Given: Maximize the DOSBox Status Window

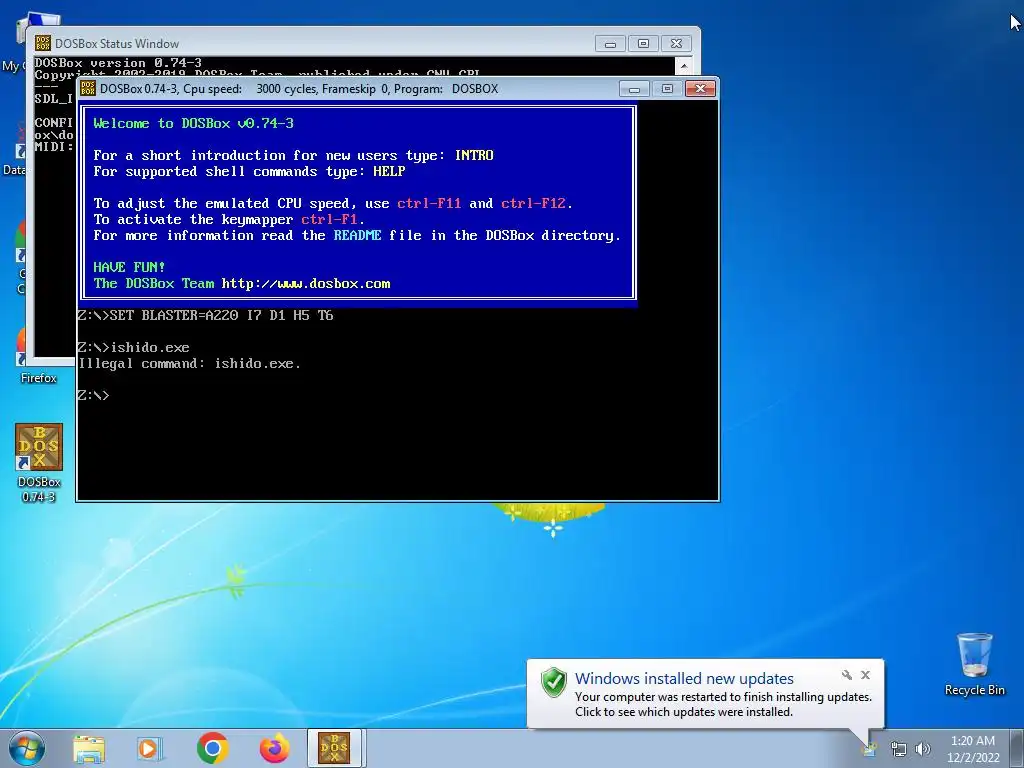Looking at the screenshot, I should click(x=643, y=44).
